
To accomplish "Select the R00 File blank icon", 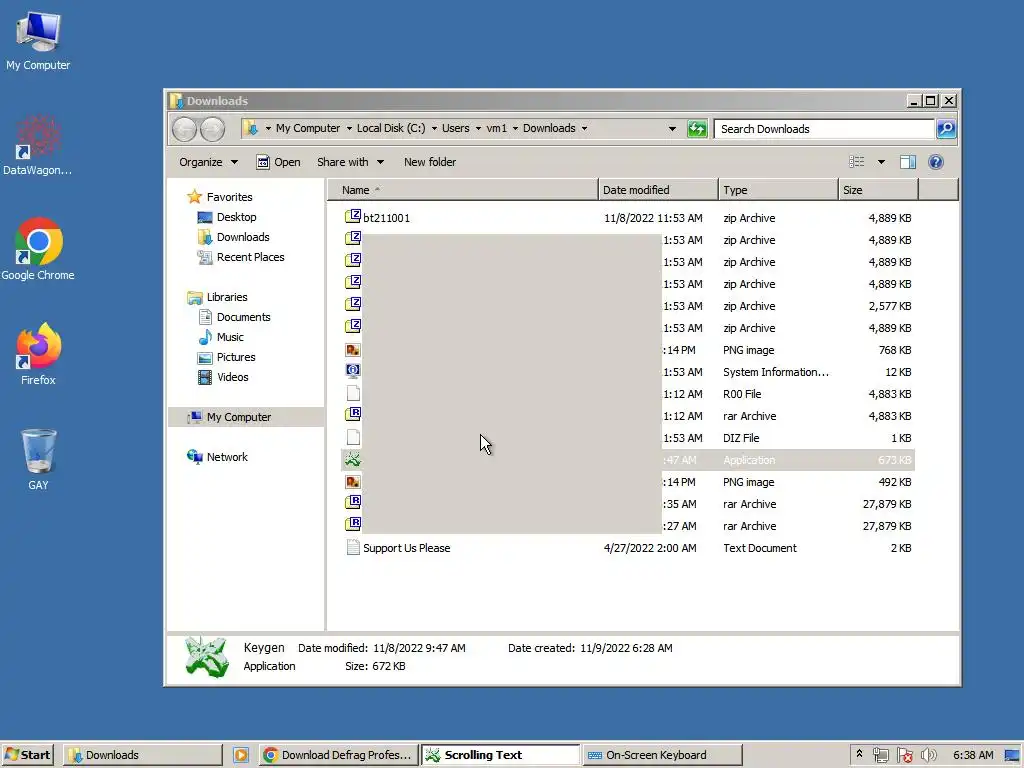I will point(353,393).
